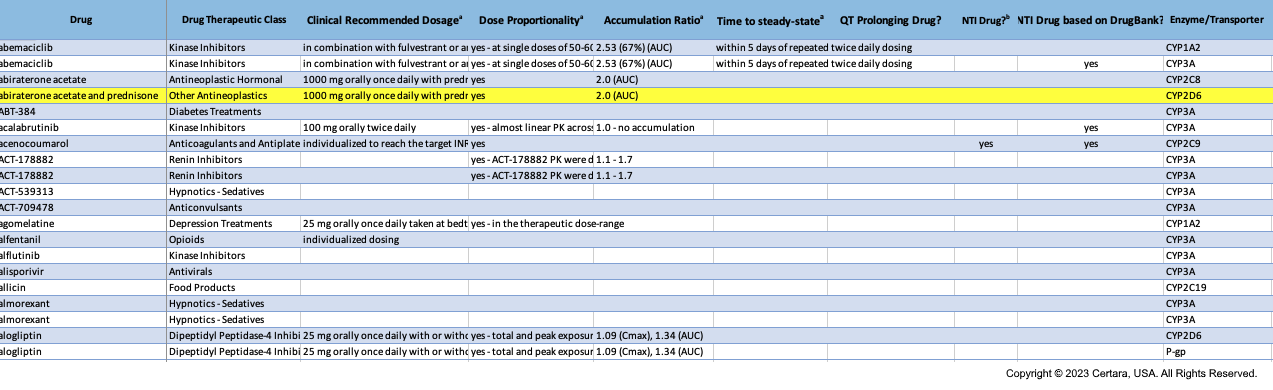
Task: Select the Opioids therapeutic class cell
Action: 234,240
